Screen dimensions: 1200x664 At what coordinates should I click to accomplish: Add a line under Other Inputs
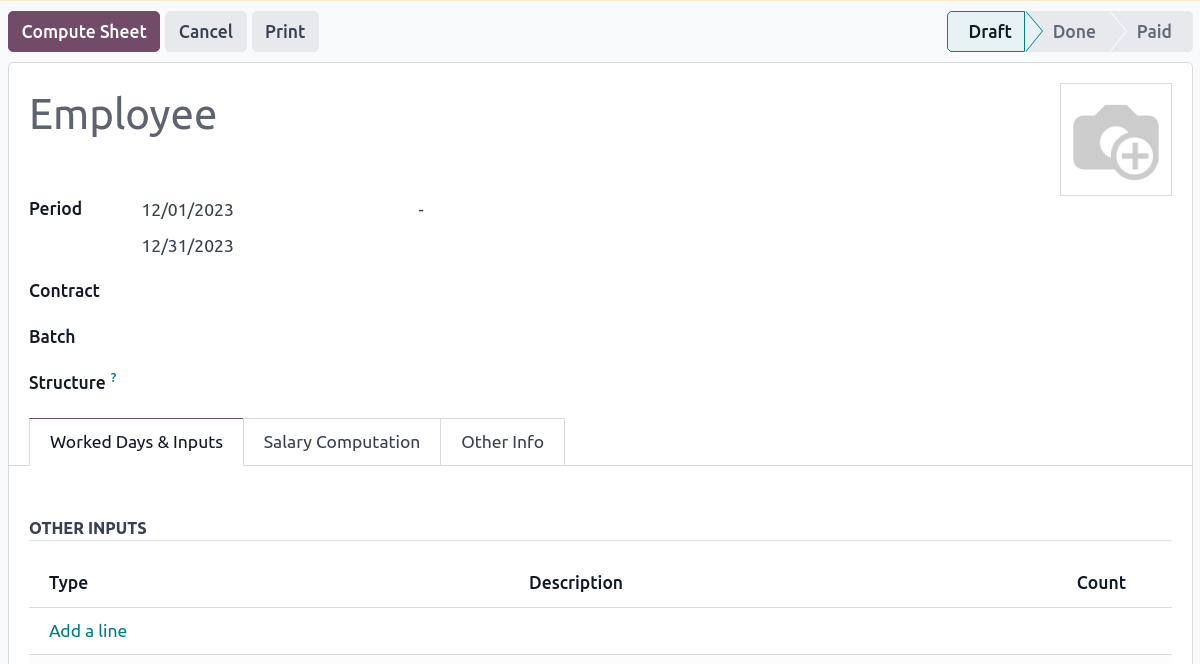pyautogui.click(x=87, y=631)
